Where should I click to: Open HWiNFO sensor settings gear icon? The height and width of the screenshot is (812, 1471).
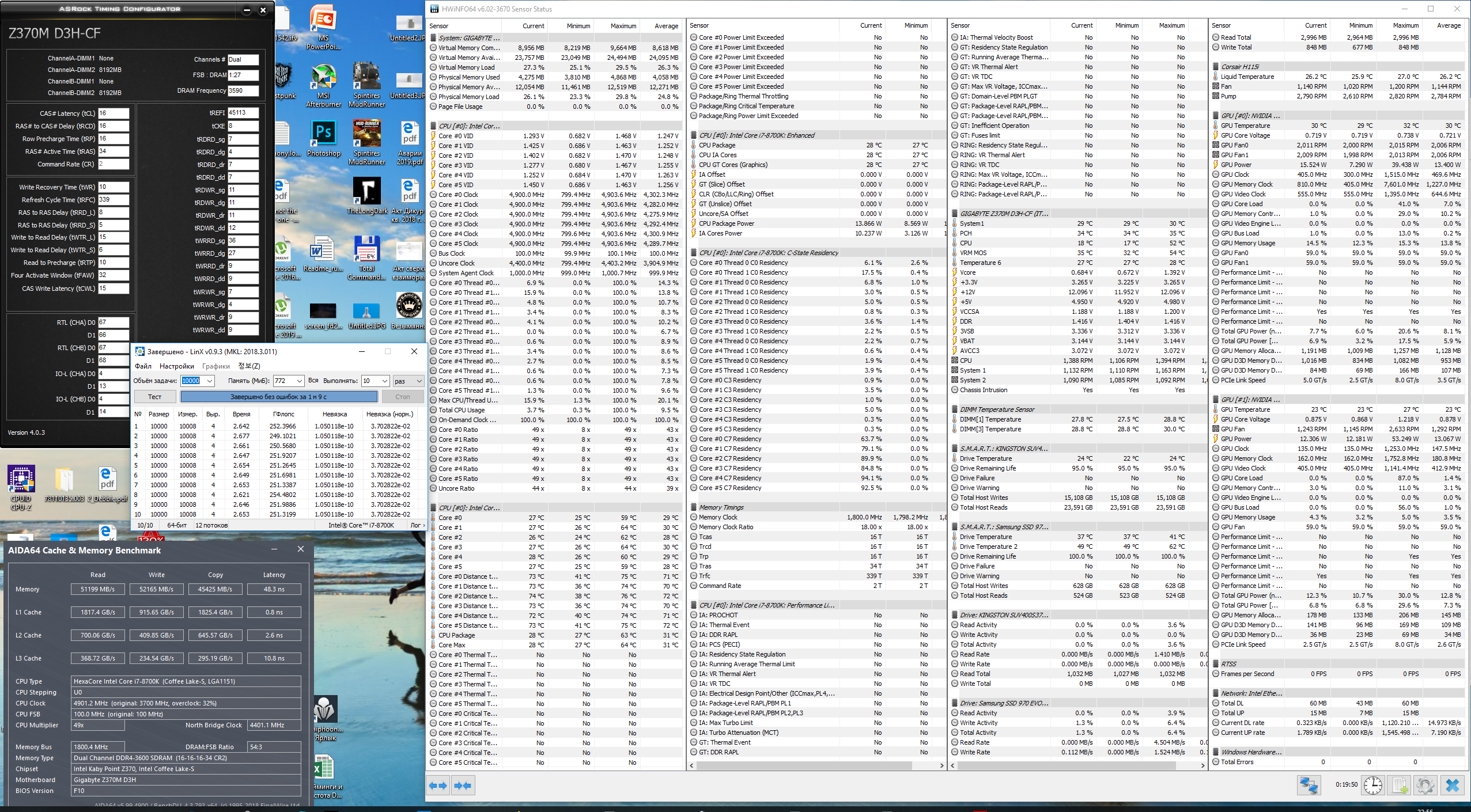click(x=1425, y=786)
